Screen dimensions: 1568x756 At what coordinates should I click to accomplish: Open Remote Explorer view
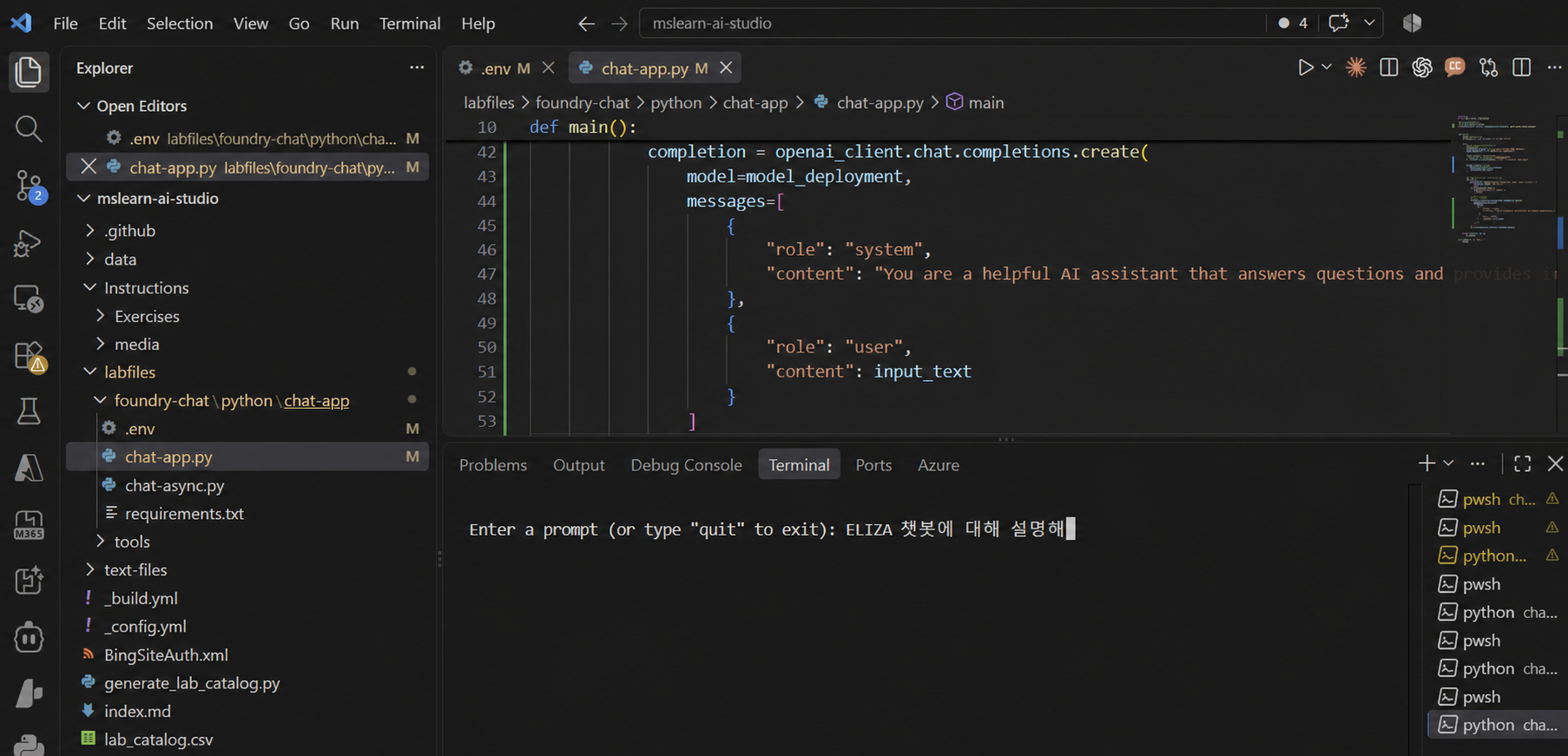(x=29, y=299)
